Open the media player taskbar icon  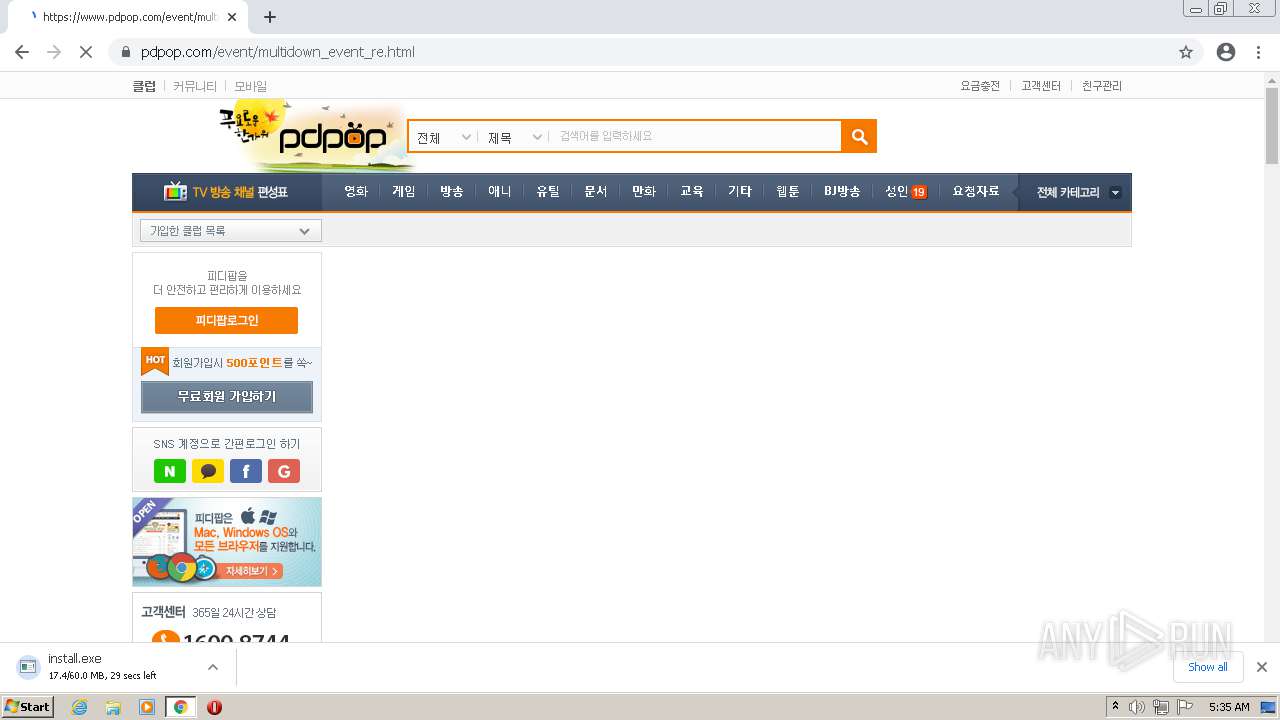(x=147, y=707)
